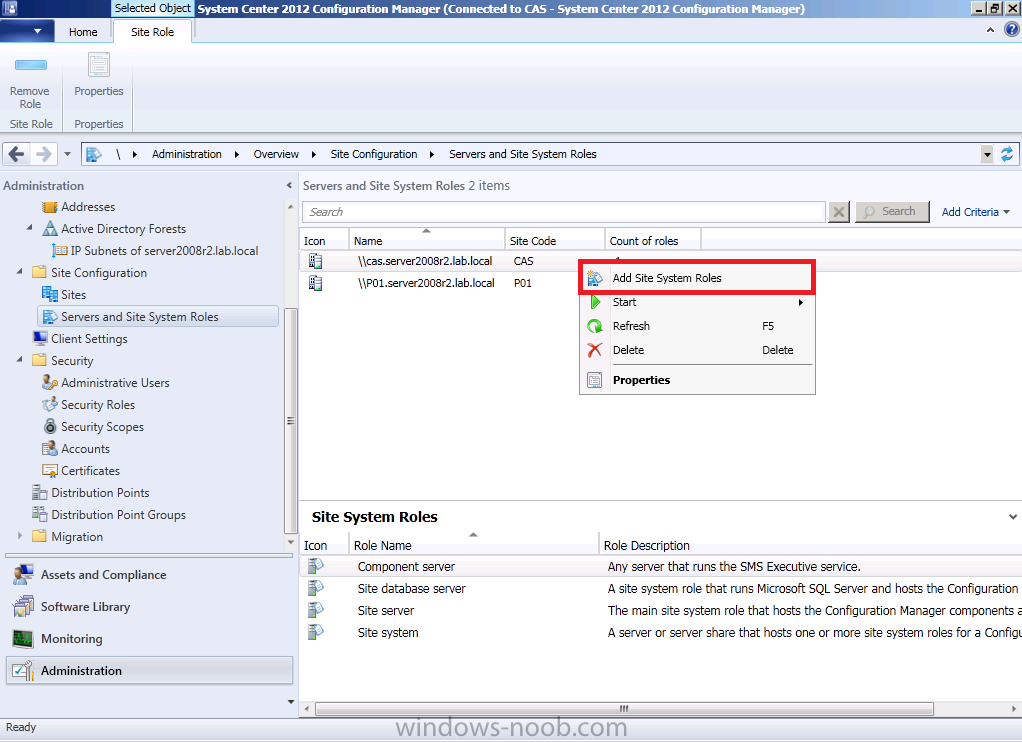The height and width of the screenshot is (742, 1022).
Task: Click the Distribution Points icon
Action: [x=40, y=493]
